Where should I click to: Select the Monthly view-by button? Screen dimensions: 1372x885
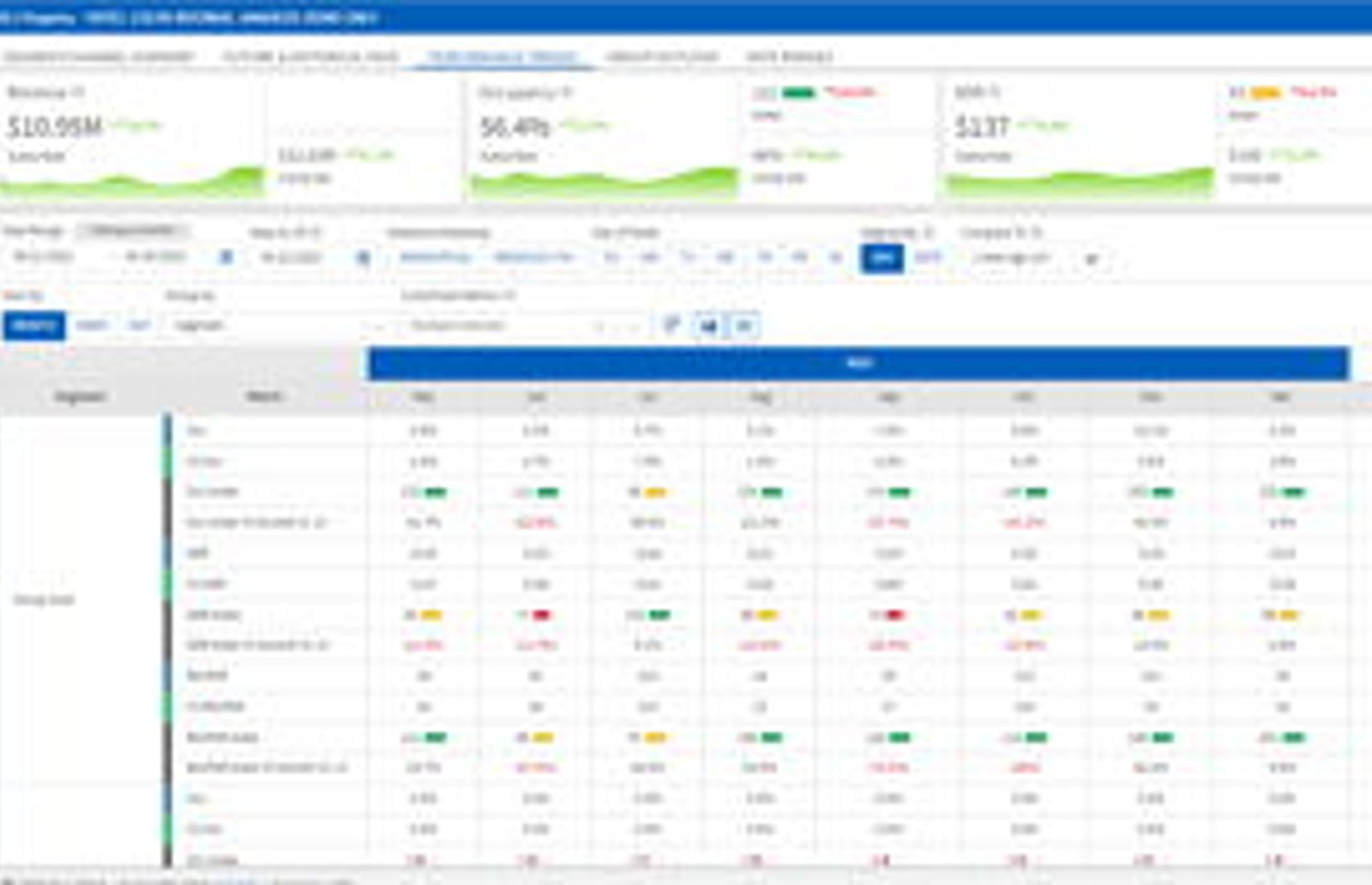tap(34, 325)
